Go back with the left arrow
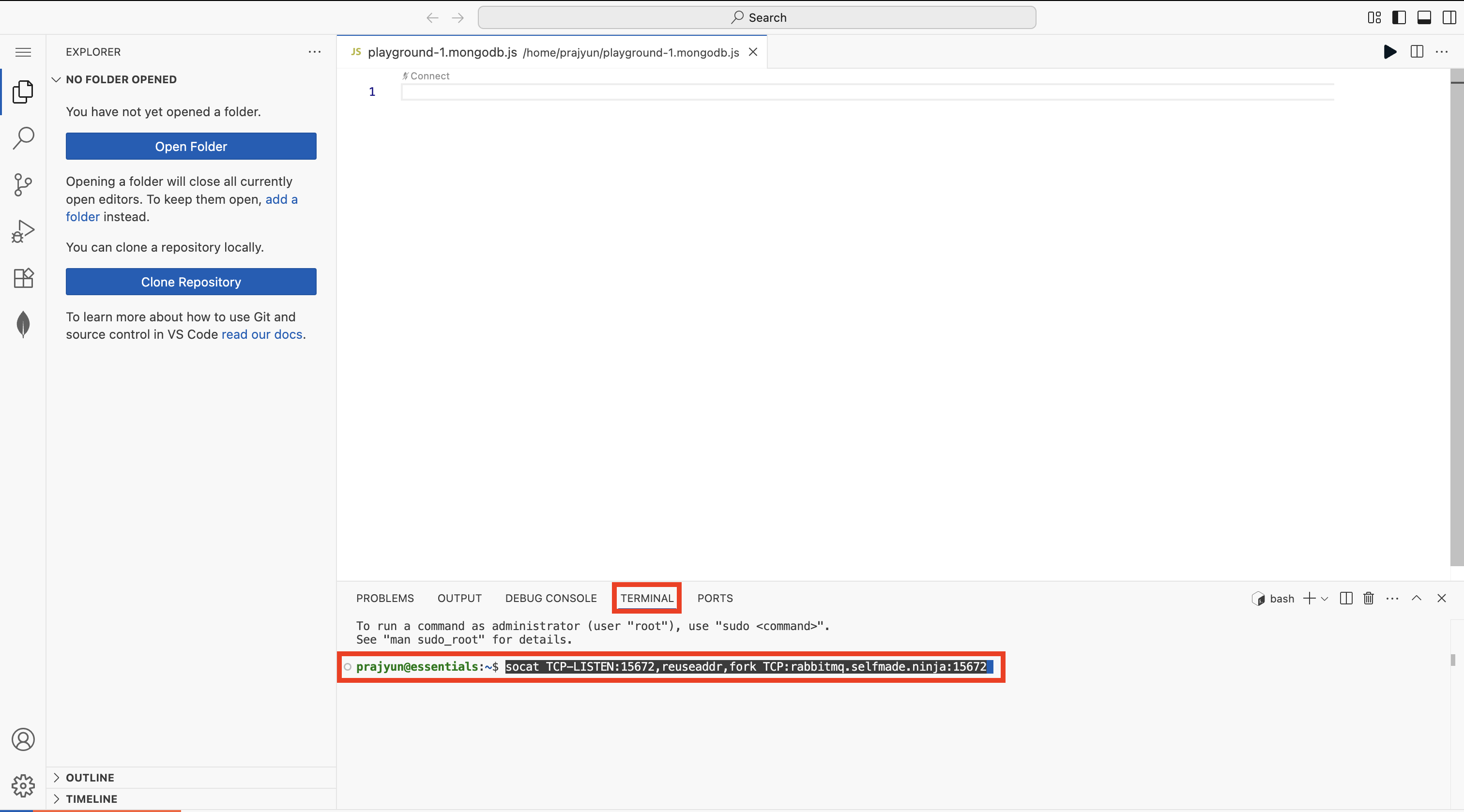Viewport: 1464px width, 812px height. click(x=432, y=17)
